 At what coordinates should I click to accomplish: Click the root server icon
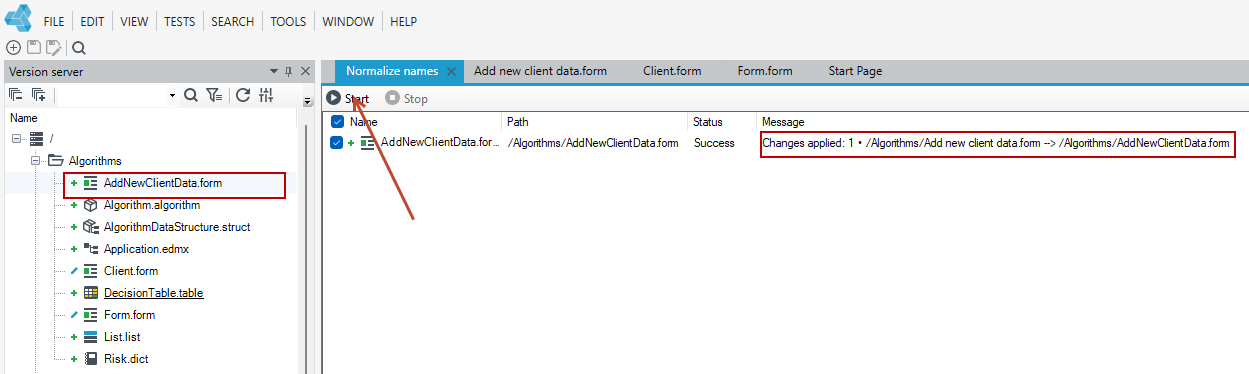coord(37,138)
